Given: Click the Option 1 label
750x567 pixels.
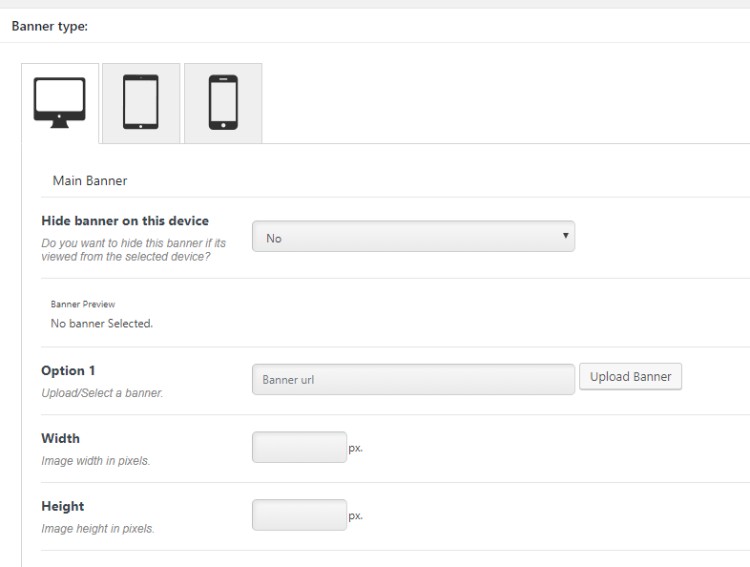Looking at the screenshot, I should pos(68,371).
